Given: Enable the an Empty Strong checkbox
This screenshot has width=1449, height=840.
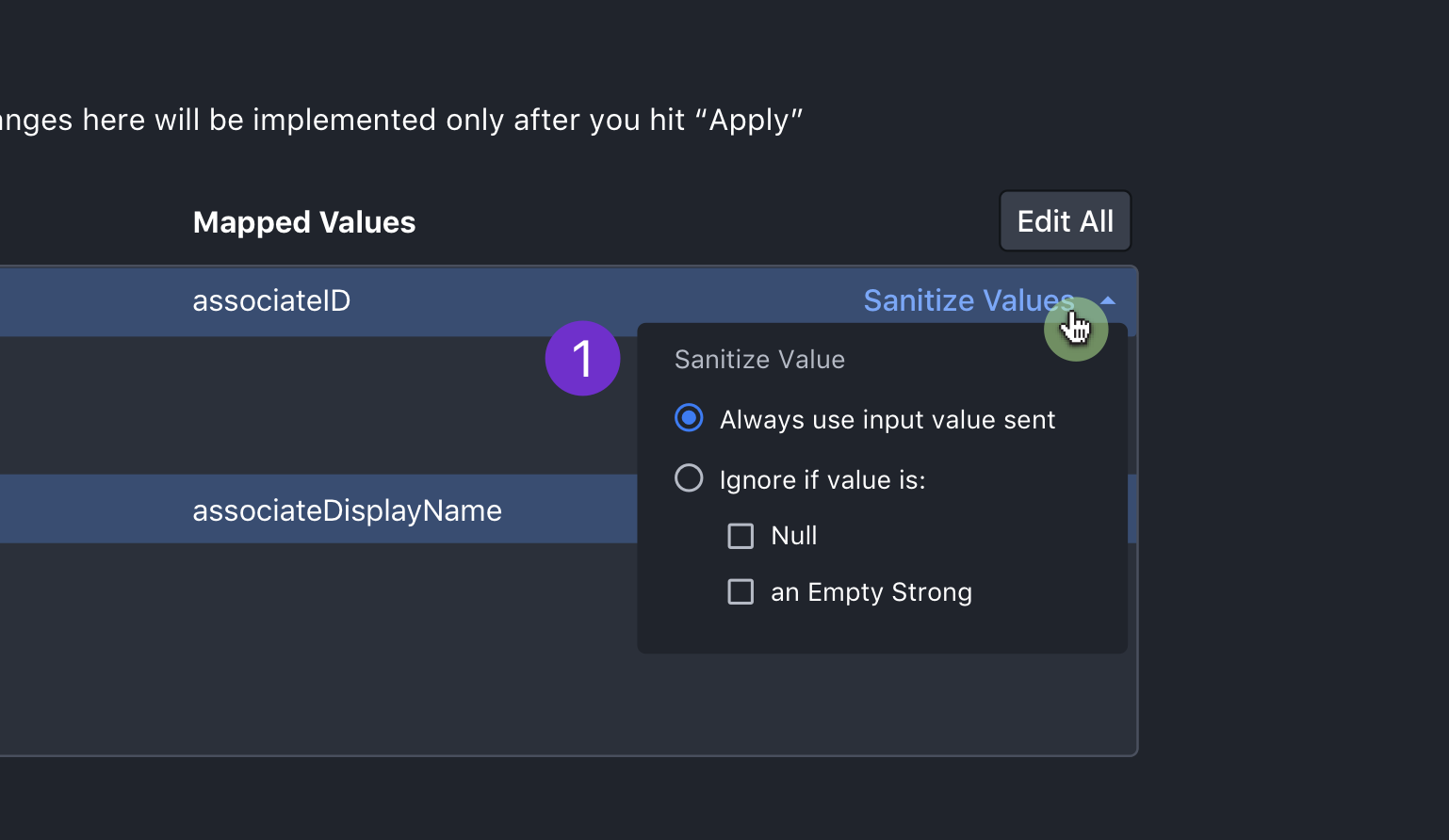Looking at the screenshot, I should 741,592.
